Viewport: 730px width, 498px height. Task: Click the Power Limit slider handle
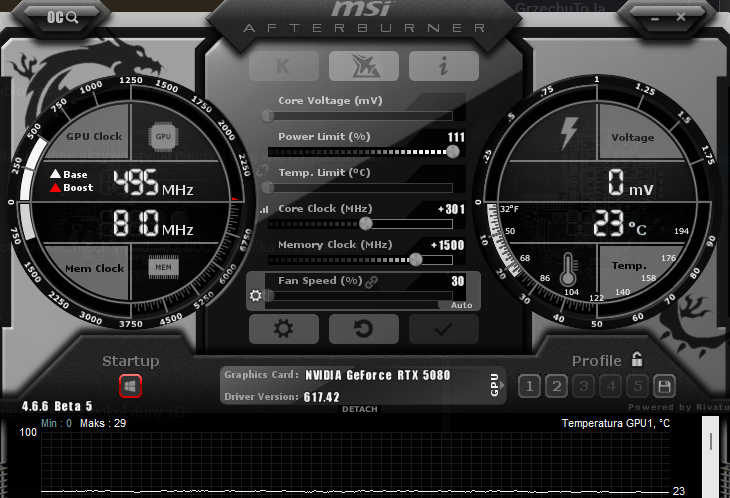(453, 151)
